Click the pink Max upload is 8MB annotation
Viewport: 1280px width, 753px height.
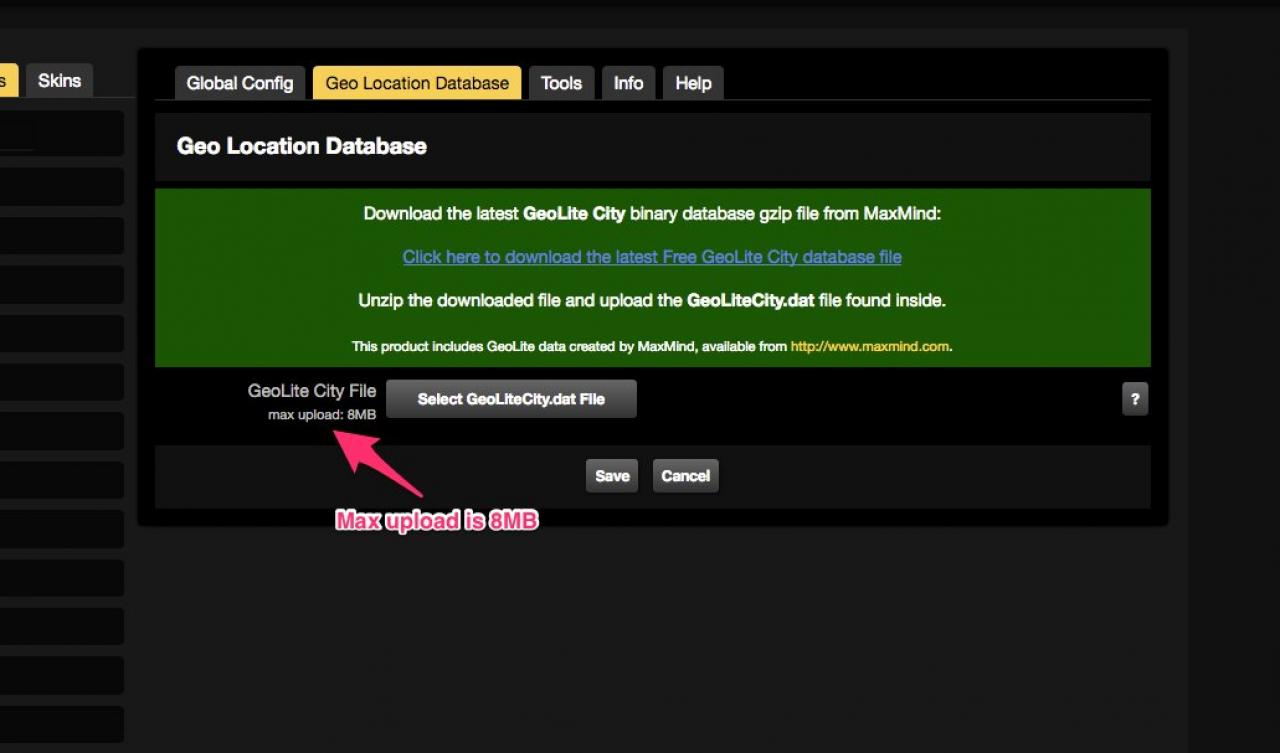(x=437, y=521)
